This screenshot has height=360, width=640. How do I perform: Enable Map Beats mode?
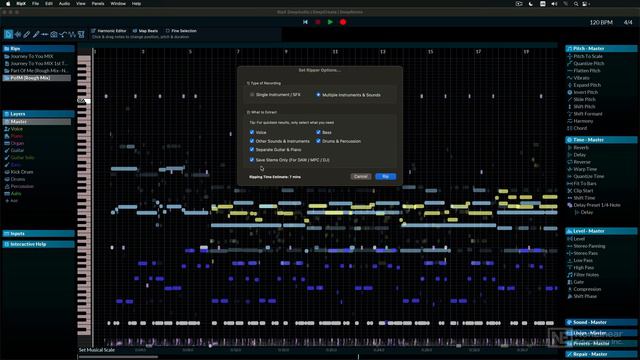pyautogui.click(x=145, y=31)
